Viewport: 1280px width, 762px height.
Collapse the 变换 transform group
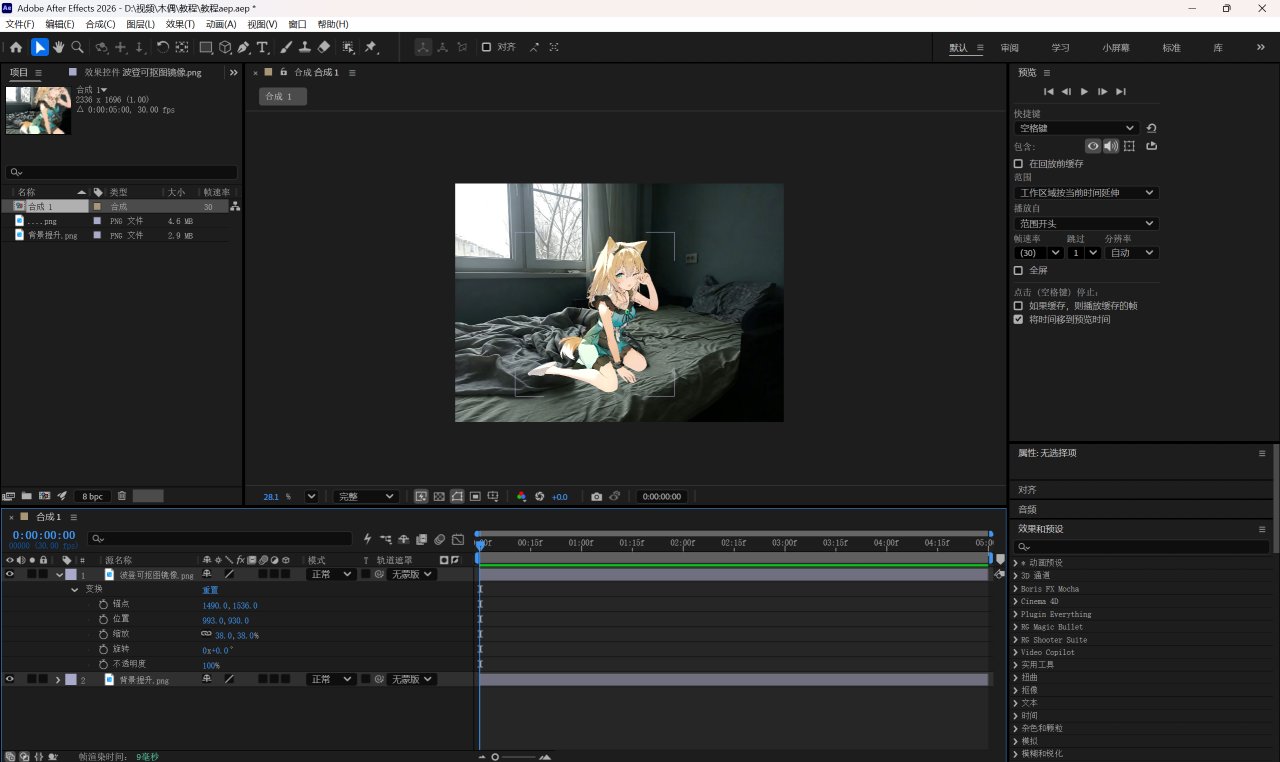pos(75,590)
